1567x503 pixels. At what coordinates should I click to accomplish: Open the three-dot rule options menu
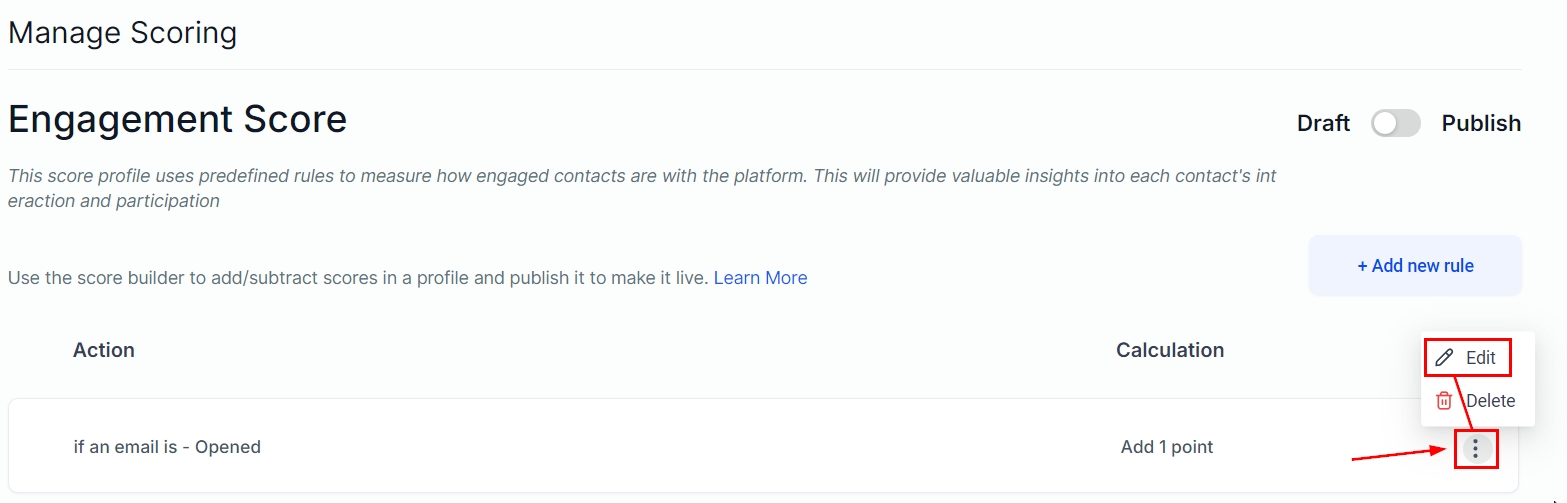[1476, 448]
